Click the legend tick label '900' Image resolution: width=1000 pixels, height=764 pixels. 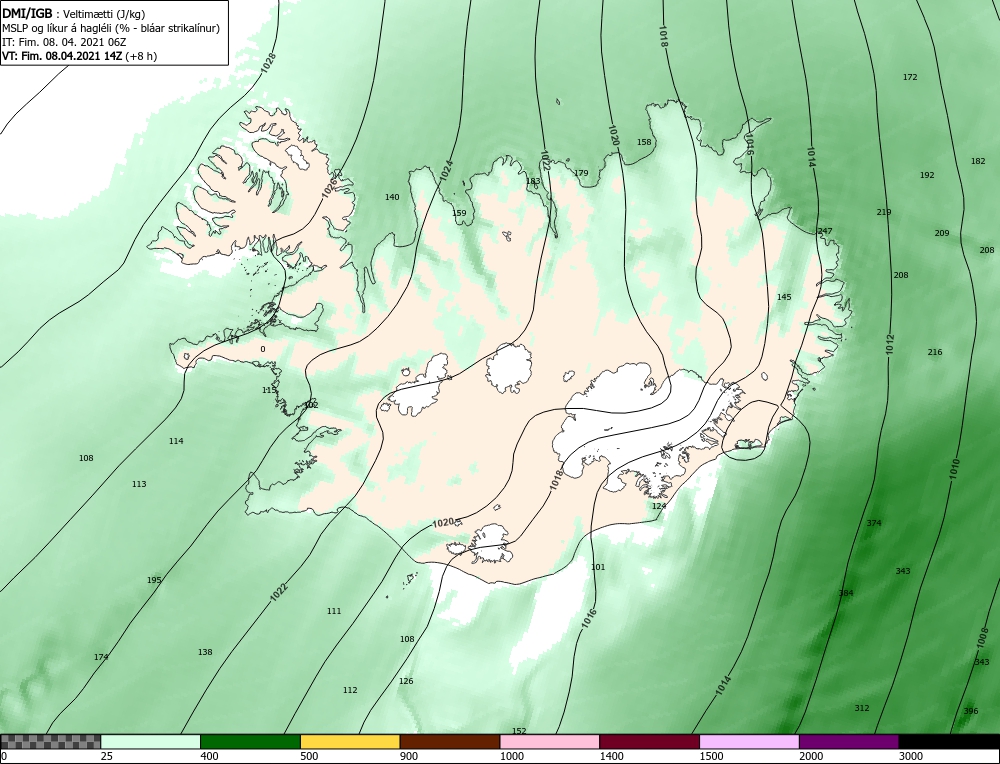click(x=409, y=756)
